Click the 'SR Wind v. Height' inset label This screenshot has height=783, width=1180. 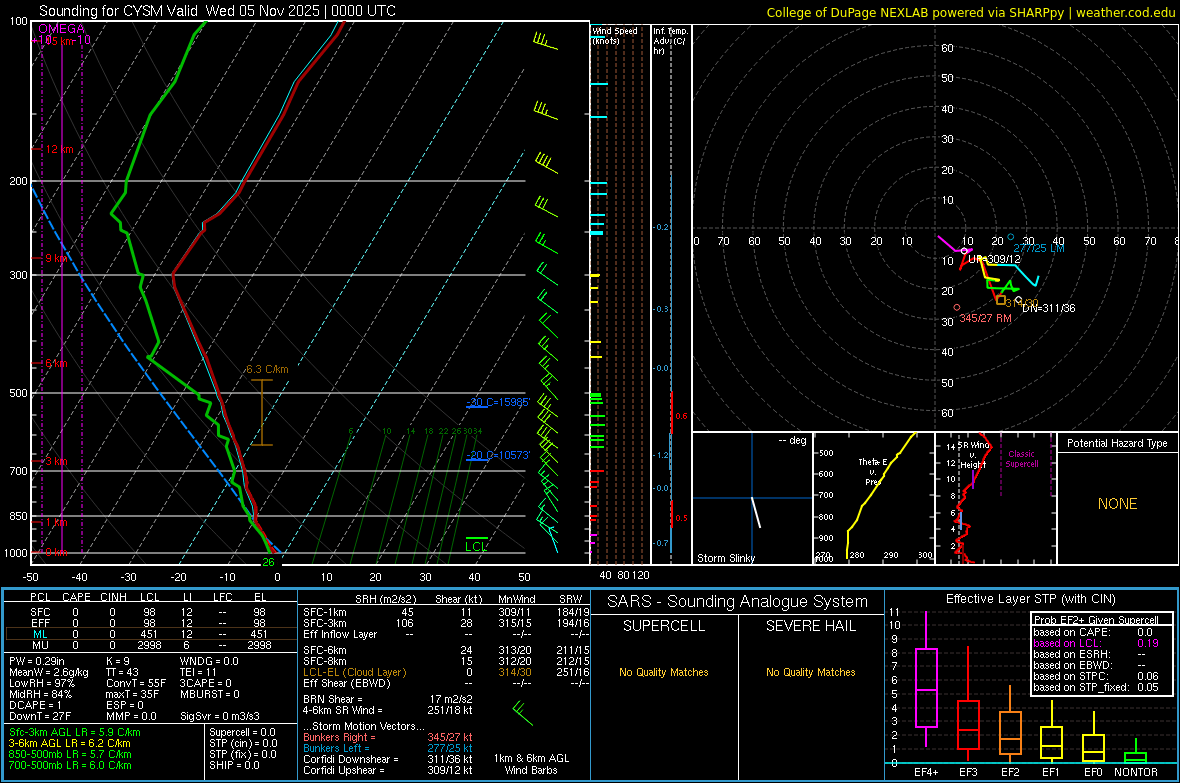(x=973, y=455)
